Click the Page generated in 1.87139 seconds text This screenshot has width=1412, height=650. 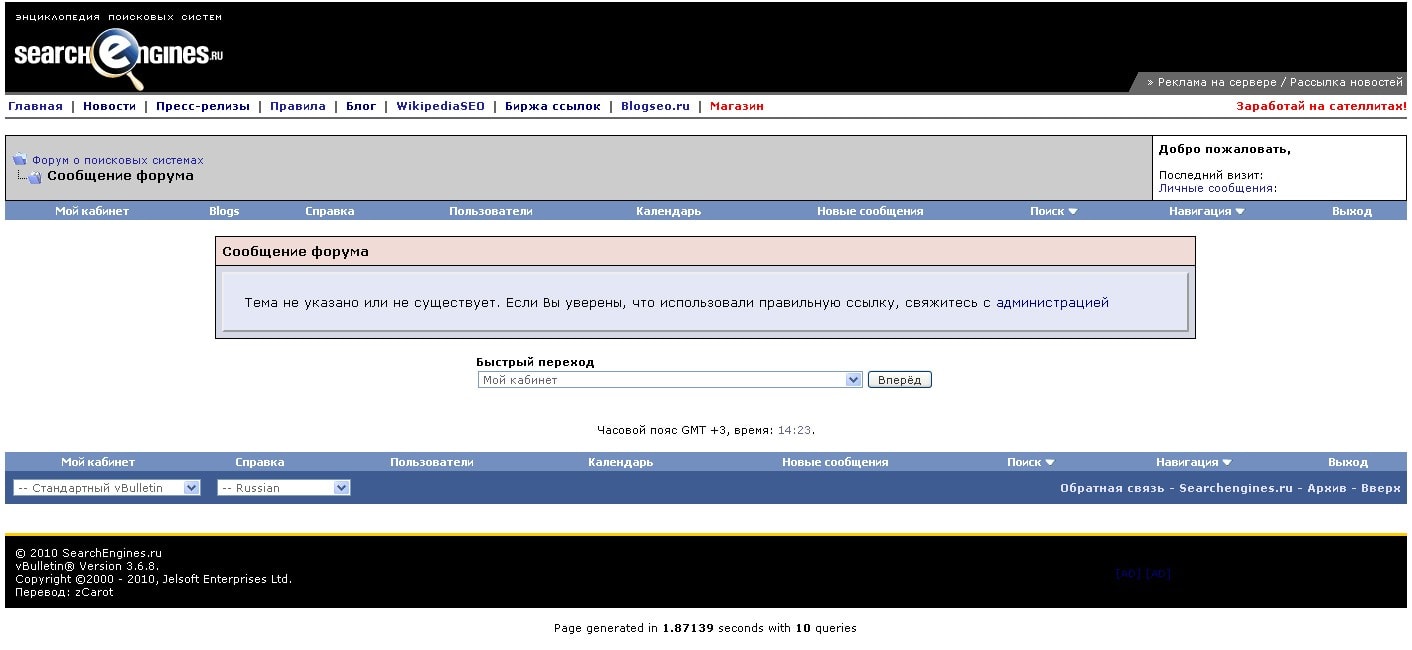pyautogui.click(x=705, y=628)
